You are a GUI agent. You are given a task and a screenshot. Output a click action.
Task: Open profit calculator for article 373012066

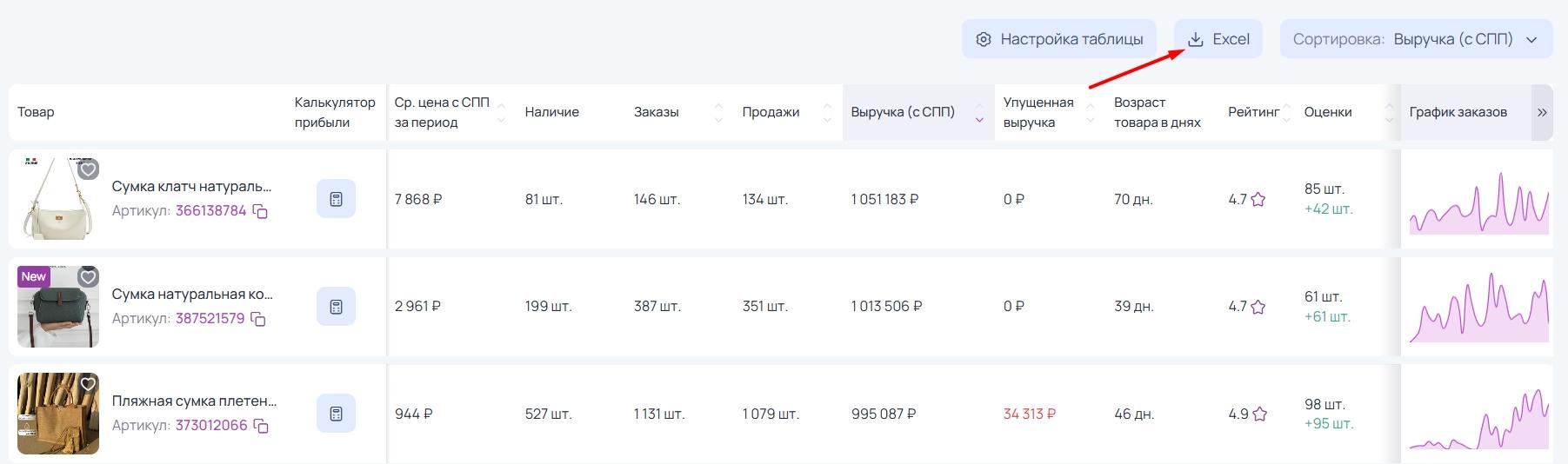pyautogui.click(x=336, y=414)
